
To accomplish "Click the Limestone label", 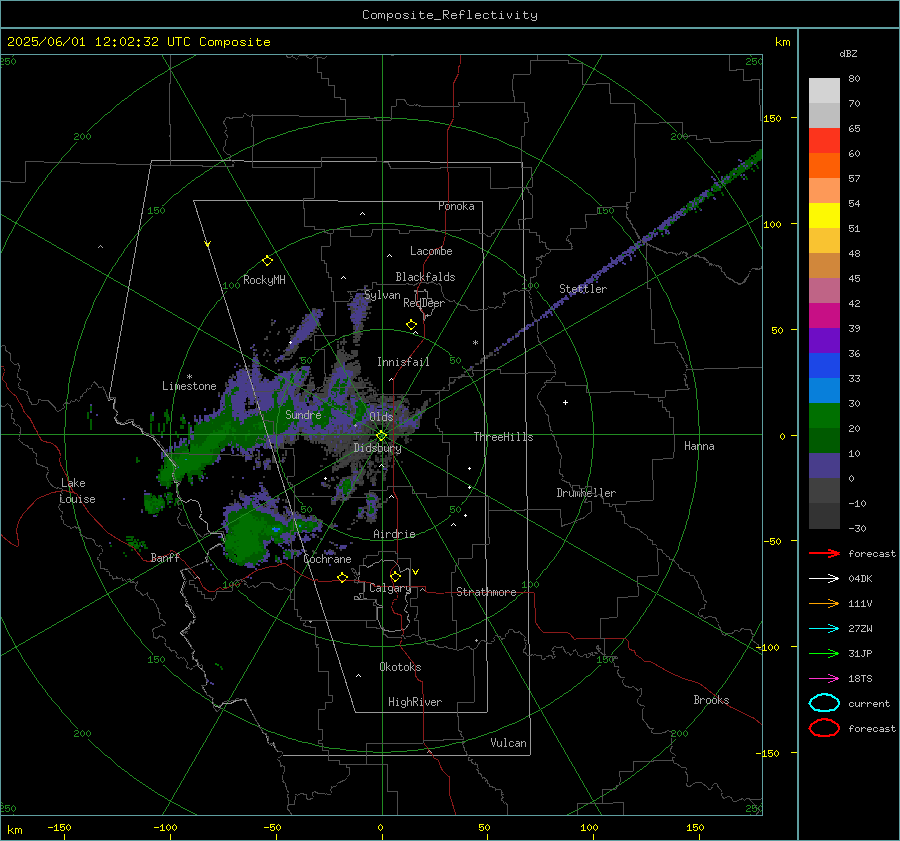I will 189,386.
